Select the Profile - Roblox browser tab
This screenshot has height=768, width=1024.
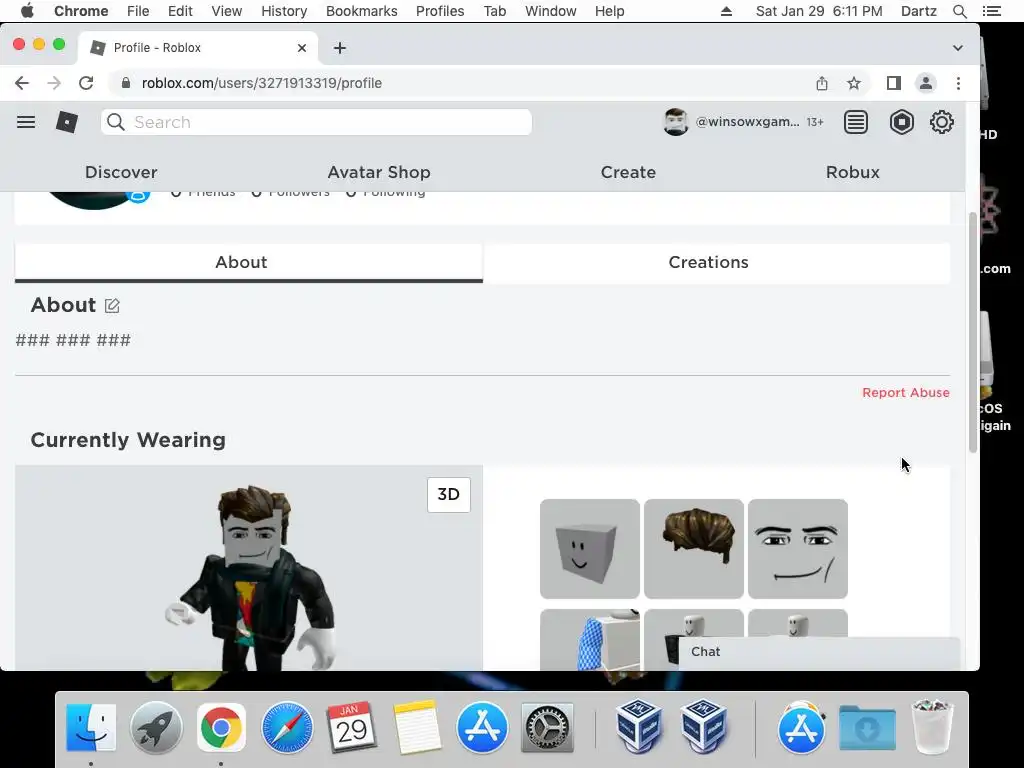(198, 48)
